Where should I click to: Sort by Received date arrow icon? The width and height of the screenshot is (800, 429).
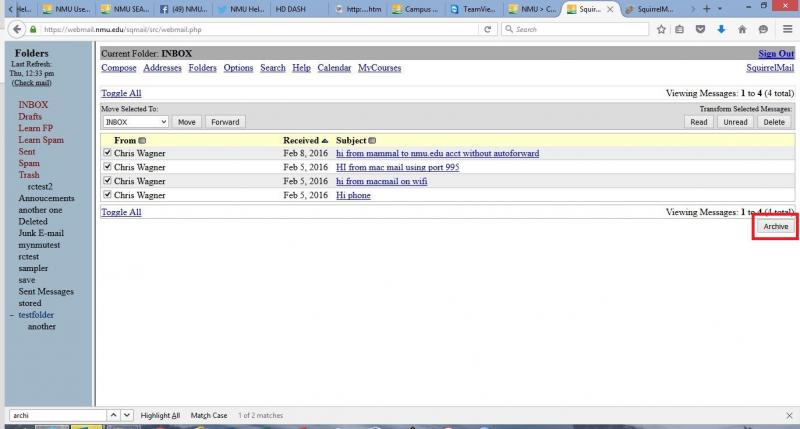(324, 141)
